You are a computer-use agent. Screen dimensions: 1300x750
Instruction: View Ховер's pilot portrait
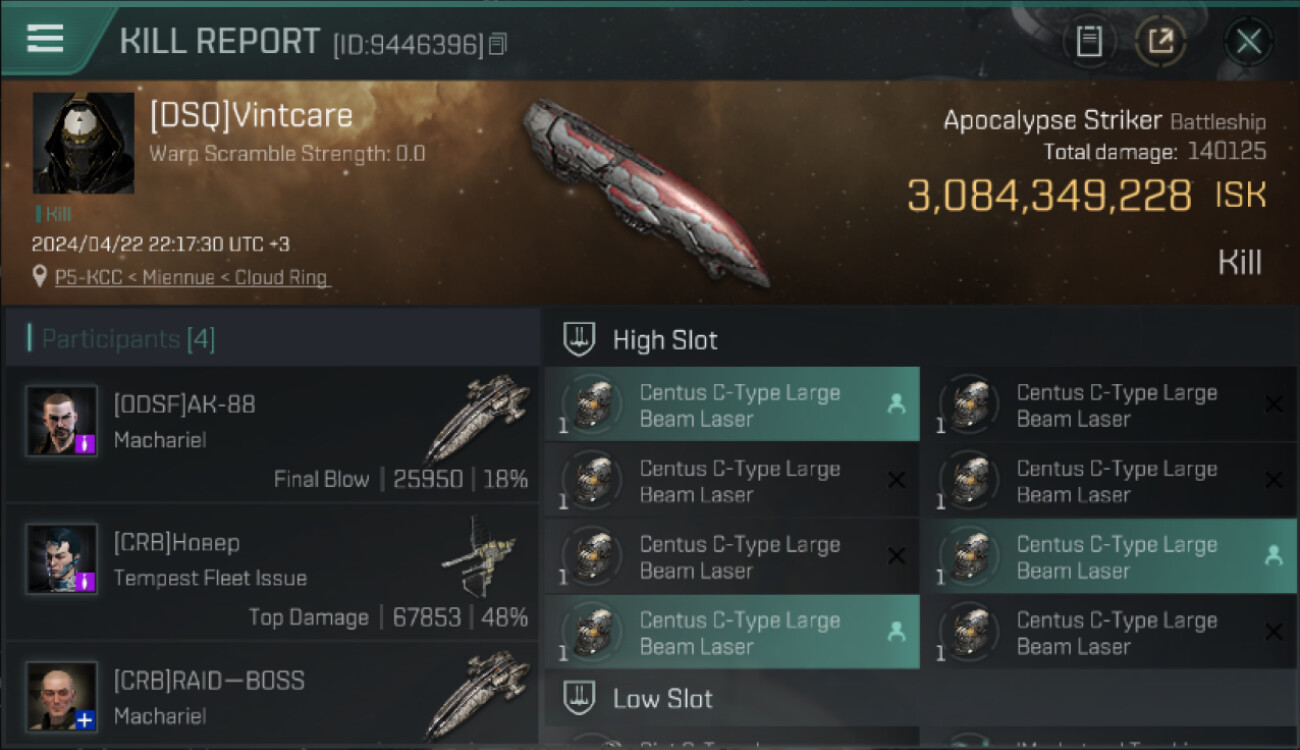tap(62, 558)
